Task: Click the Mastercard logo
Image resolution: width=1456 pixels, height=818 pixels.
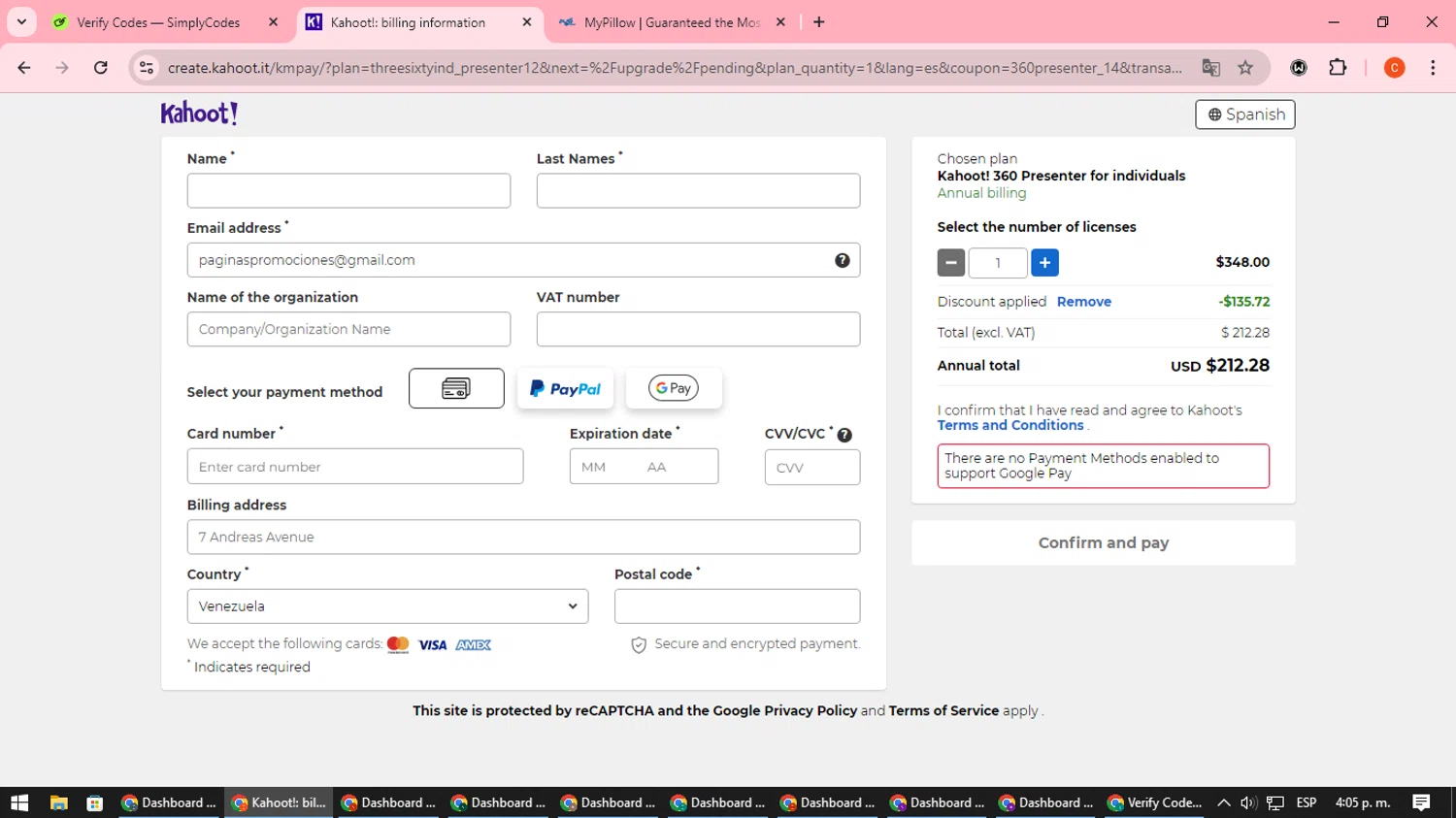Action: click(398, 644)
